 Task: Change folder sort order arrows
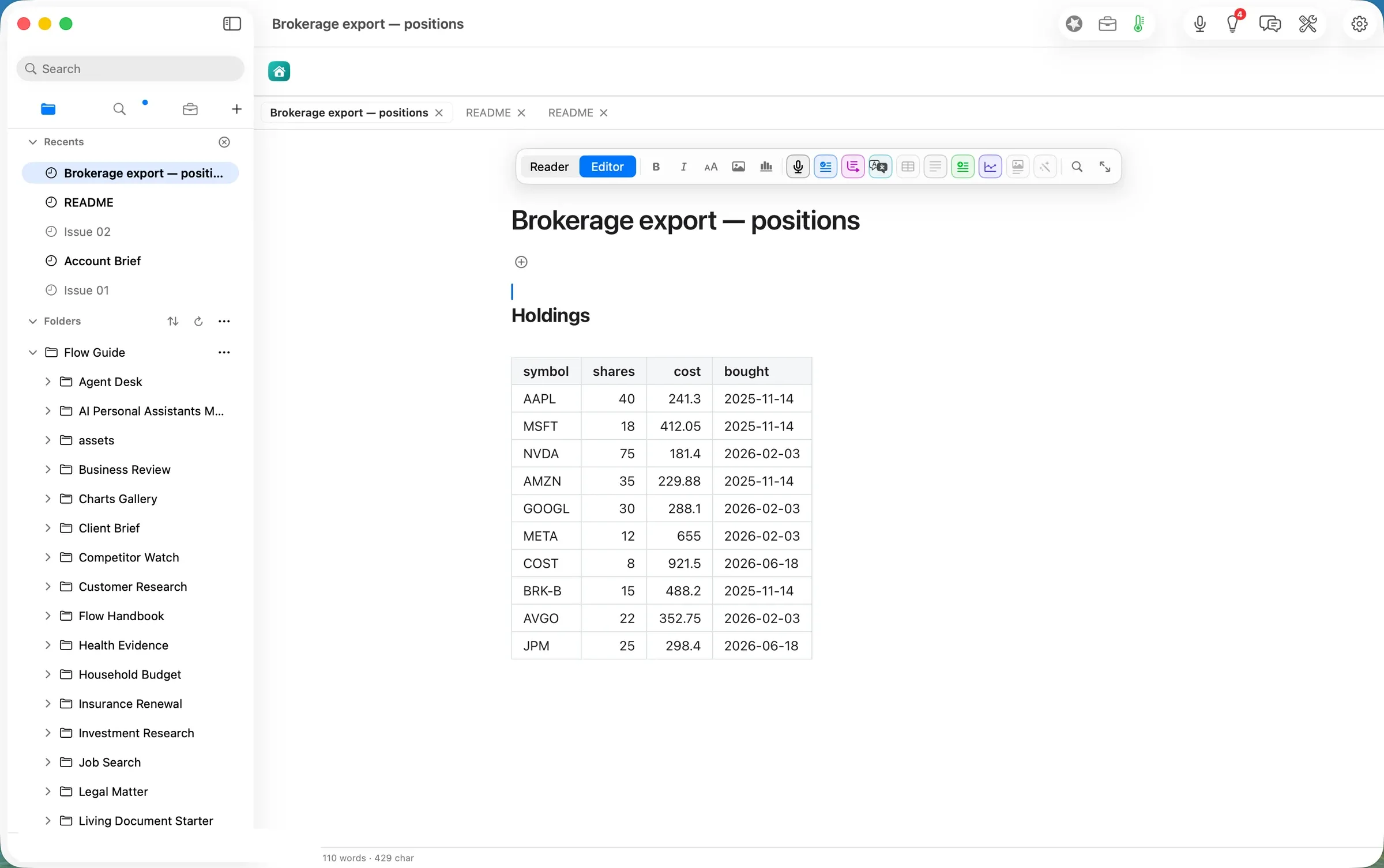[x=172, y=321]
